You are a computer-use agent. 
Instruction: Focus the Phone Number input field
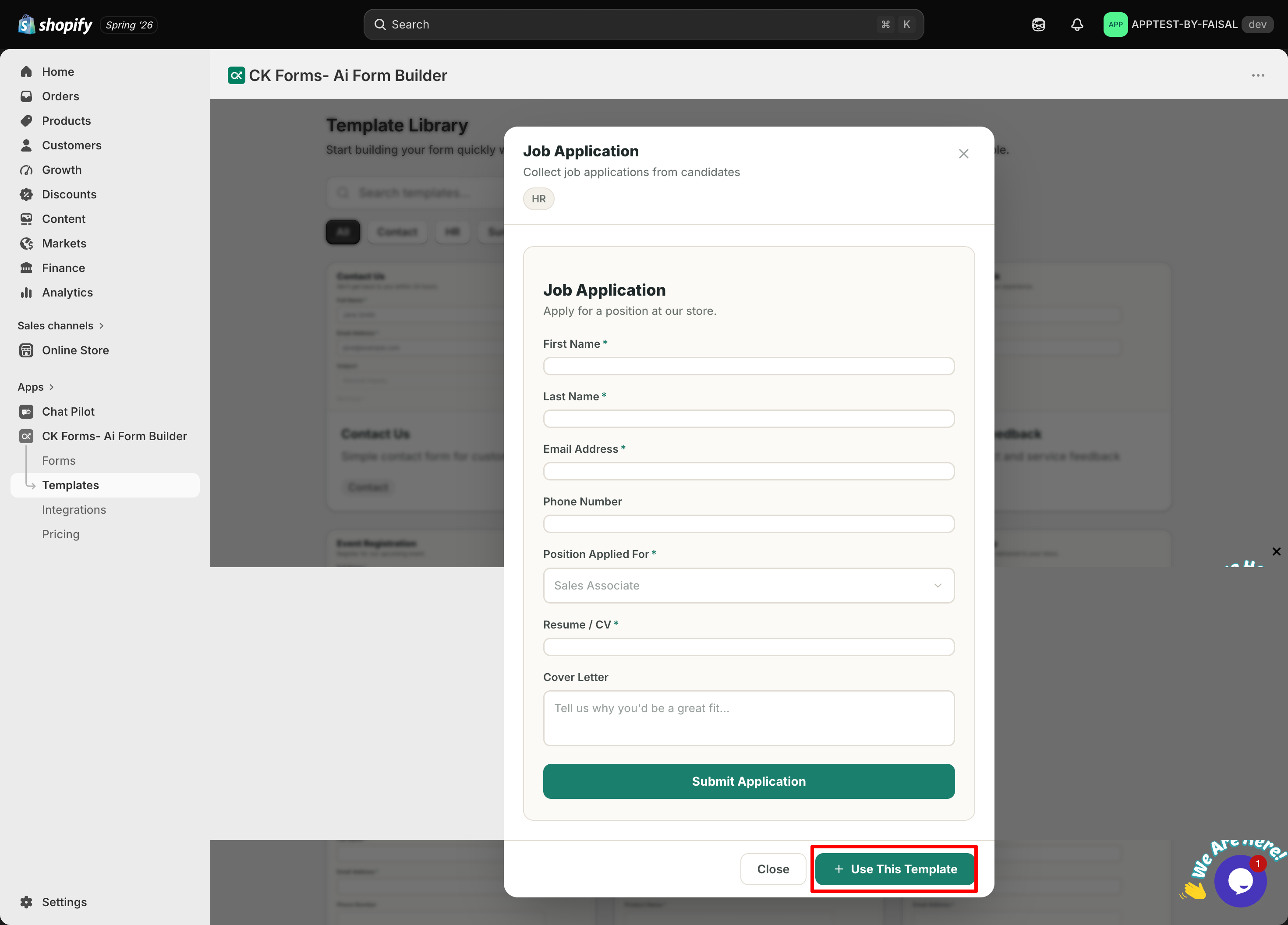point(749,523)
